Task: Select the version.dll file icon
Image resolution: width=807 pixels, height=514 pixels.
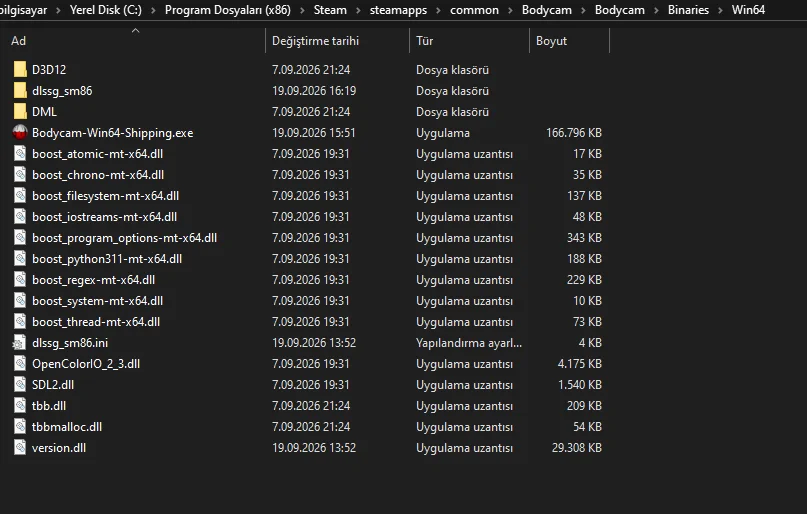Action: tap(20, 448)
